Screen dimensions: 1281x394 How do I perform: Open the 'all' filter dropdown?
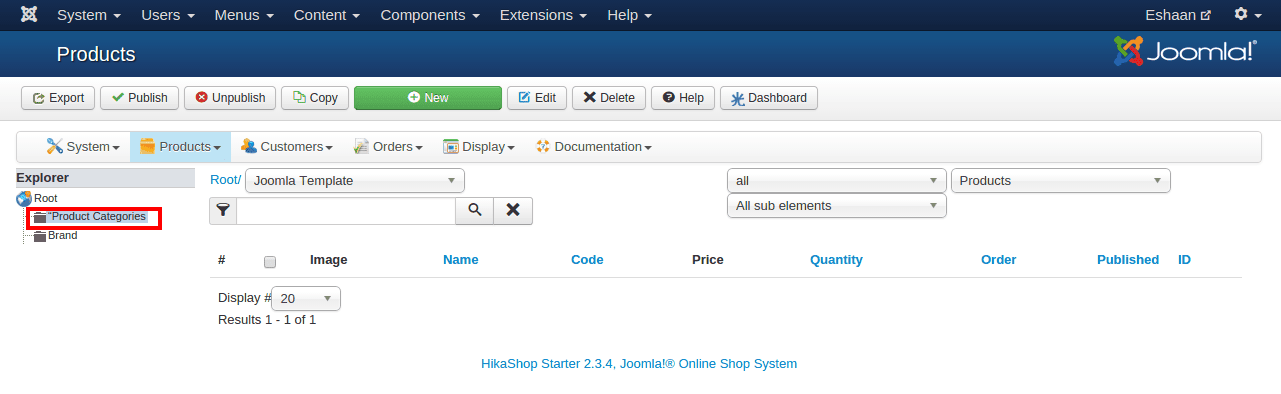click(x=836, y=181)
